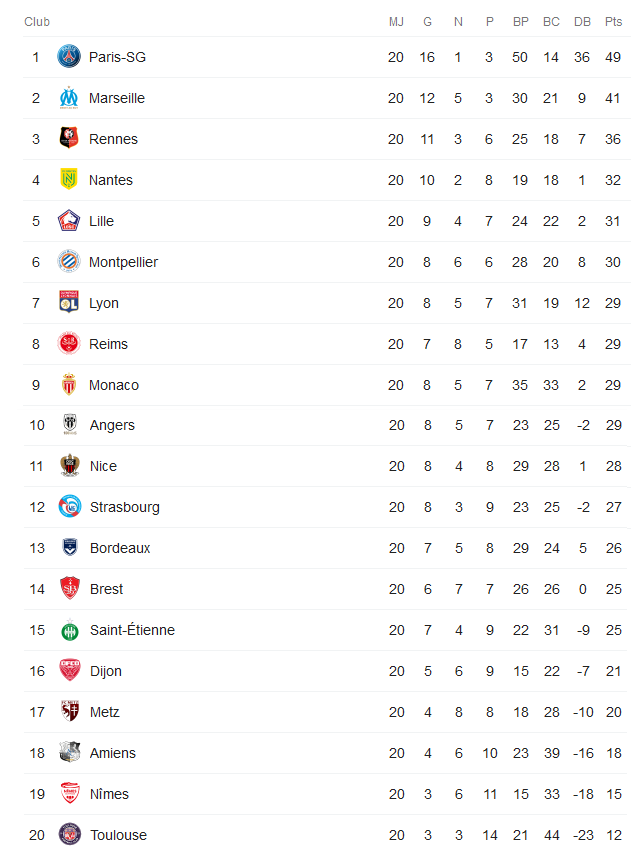Select the Strasbourg blue circular logo
The height and width of the screenshot is (866, 640).
point(70,506)
